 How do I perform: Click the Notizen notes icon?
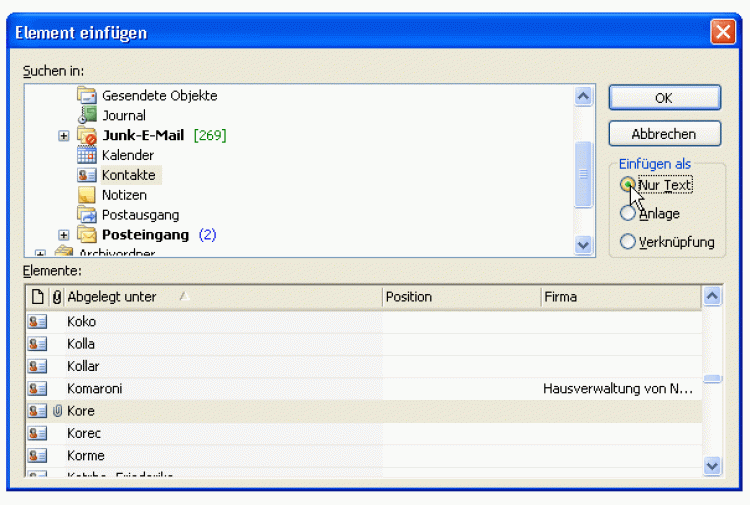pyautogui.click(x=87, y=195)
